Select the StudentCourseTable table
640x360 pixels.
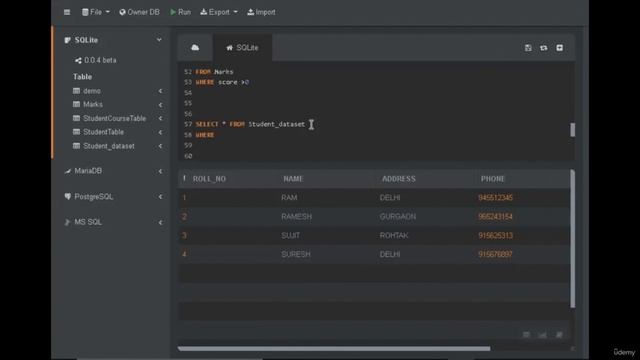tap(114, 118)
